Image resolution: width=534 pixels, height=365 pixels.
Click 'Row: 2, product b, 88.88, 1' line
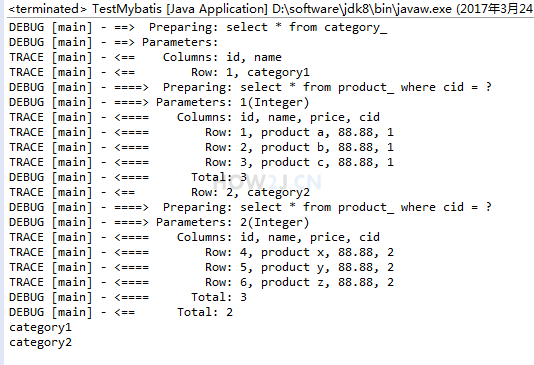201,147
